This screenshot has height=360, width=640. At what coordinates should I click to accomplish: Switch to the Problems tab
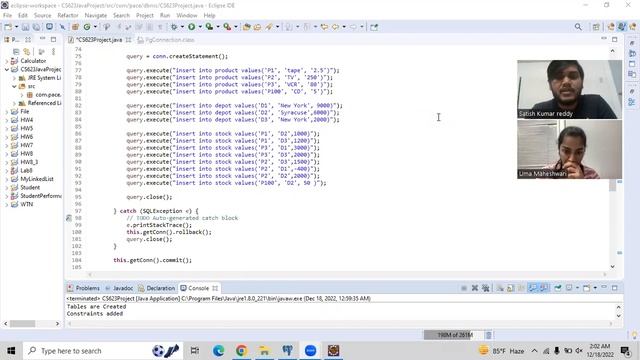click(x=83, y=288)
